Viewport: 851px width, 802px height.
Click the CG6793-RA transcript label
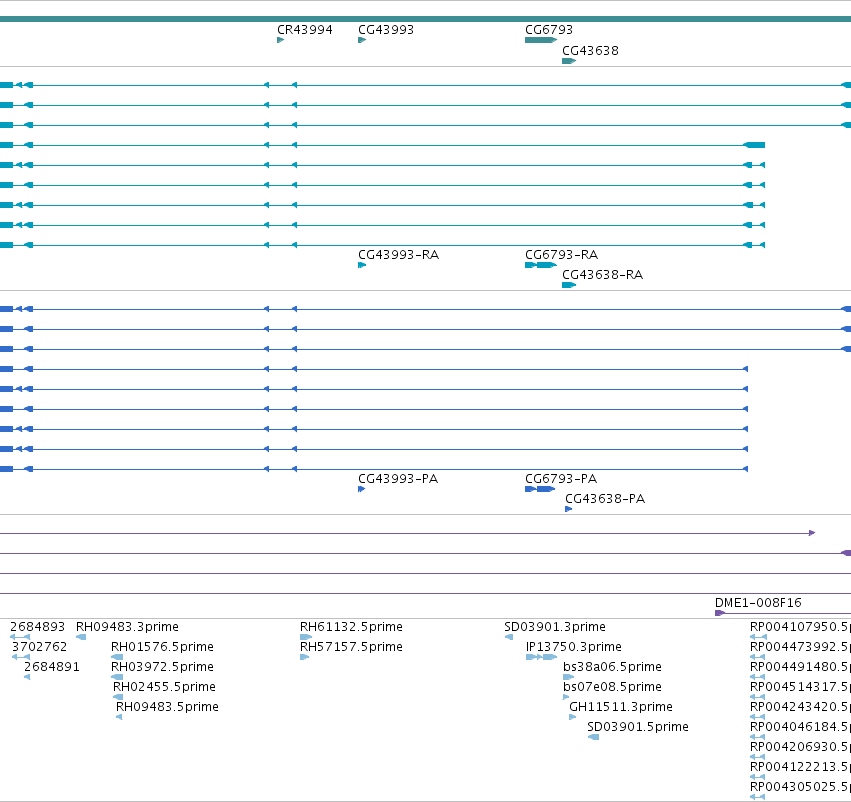pos(561,255)
